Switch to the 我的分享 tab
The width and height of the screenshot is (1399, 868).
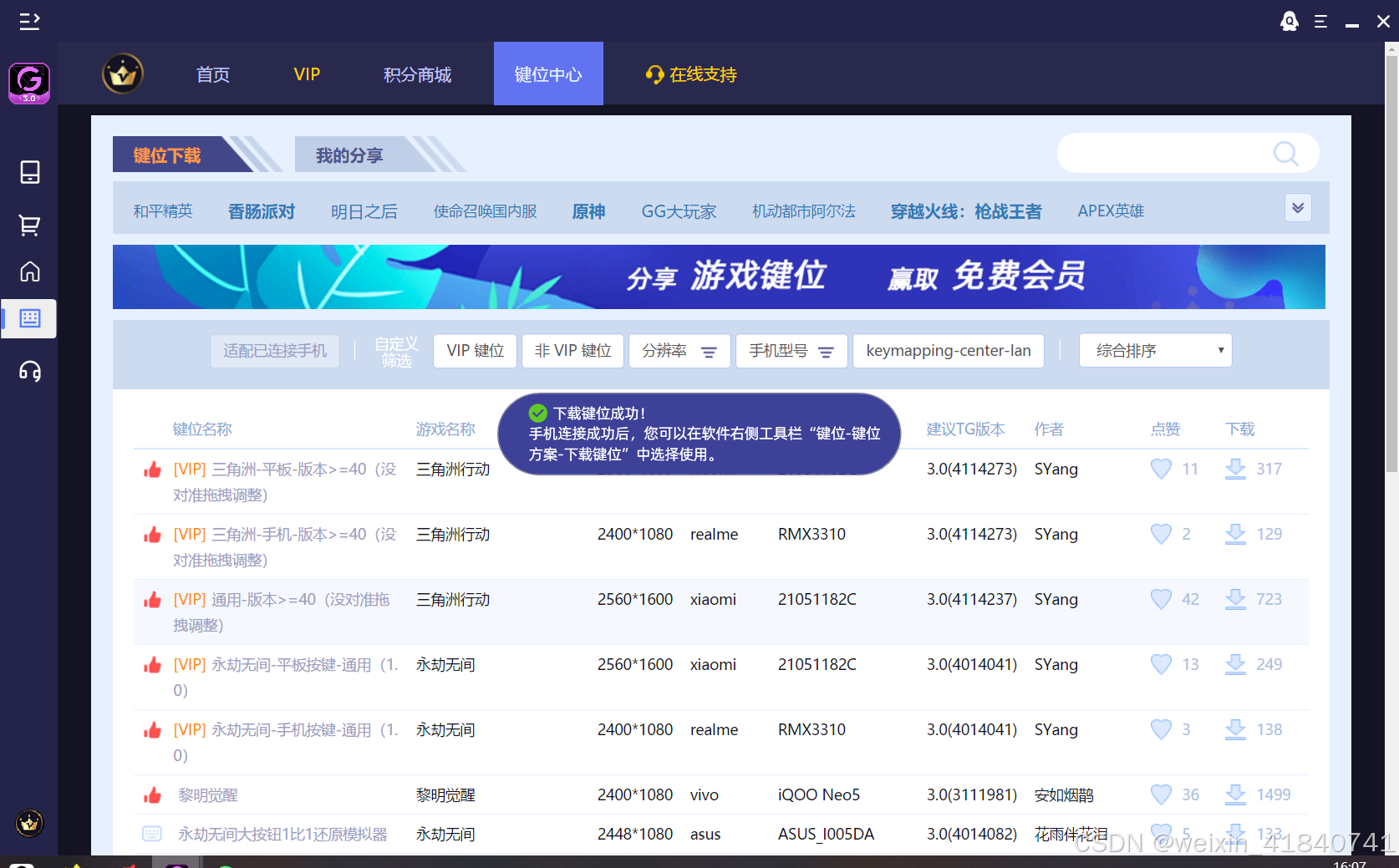click(x=364, y=155)
